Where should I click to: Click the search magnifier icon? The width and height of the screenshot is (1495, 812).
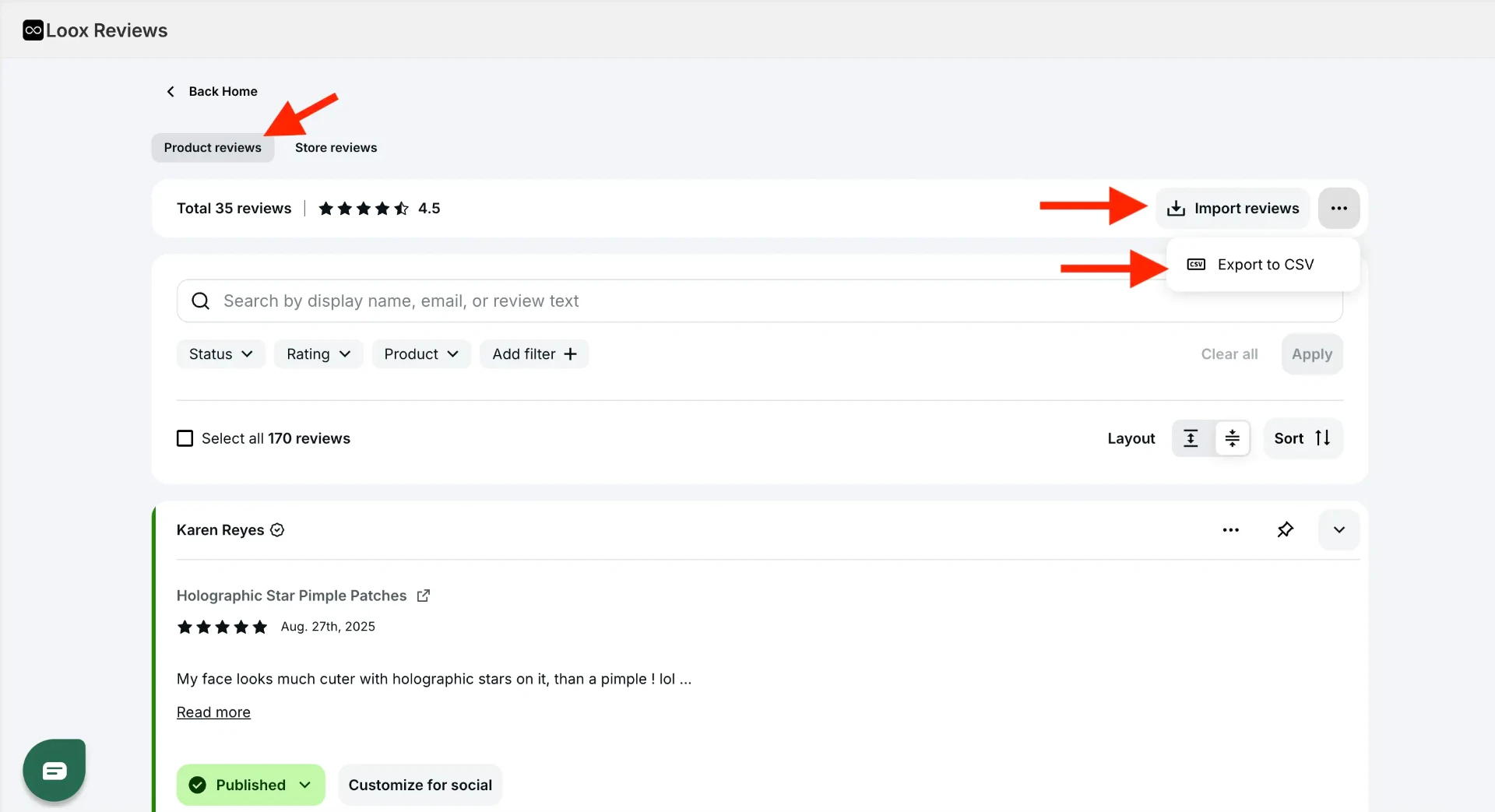point(201,301)
